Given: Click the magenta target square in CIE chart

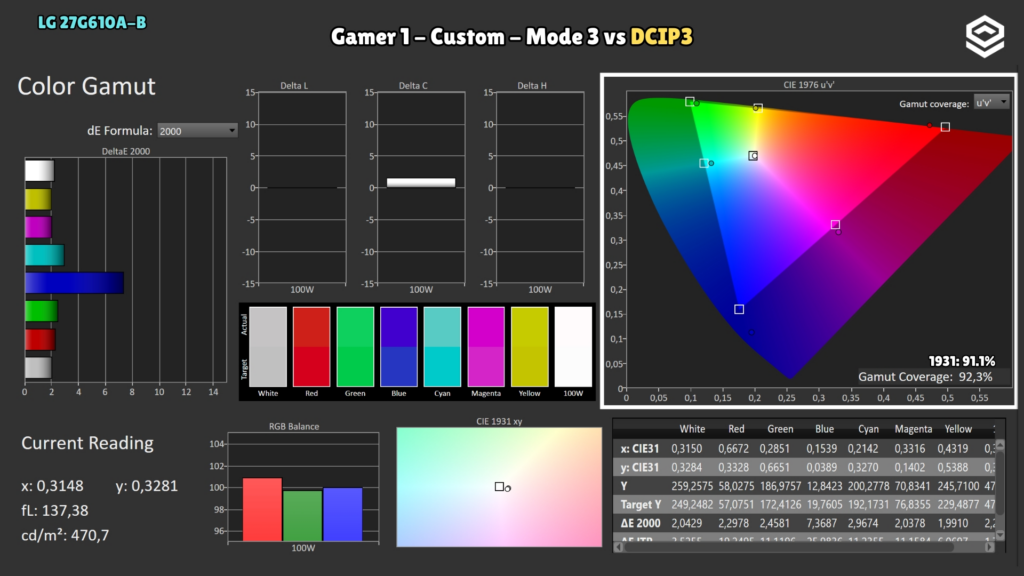Looking at the screenshot, I should click(835, 224).
